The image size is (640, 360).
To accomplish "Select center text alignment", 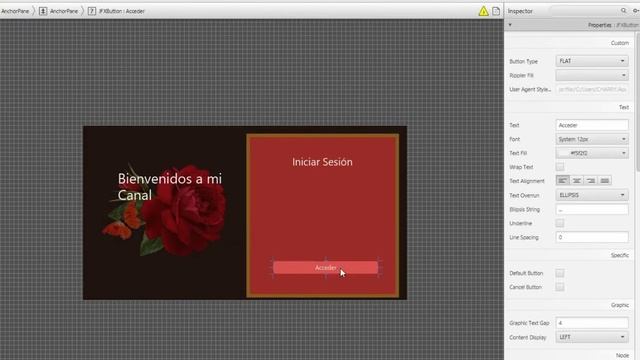I will 576,180.
